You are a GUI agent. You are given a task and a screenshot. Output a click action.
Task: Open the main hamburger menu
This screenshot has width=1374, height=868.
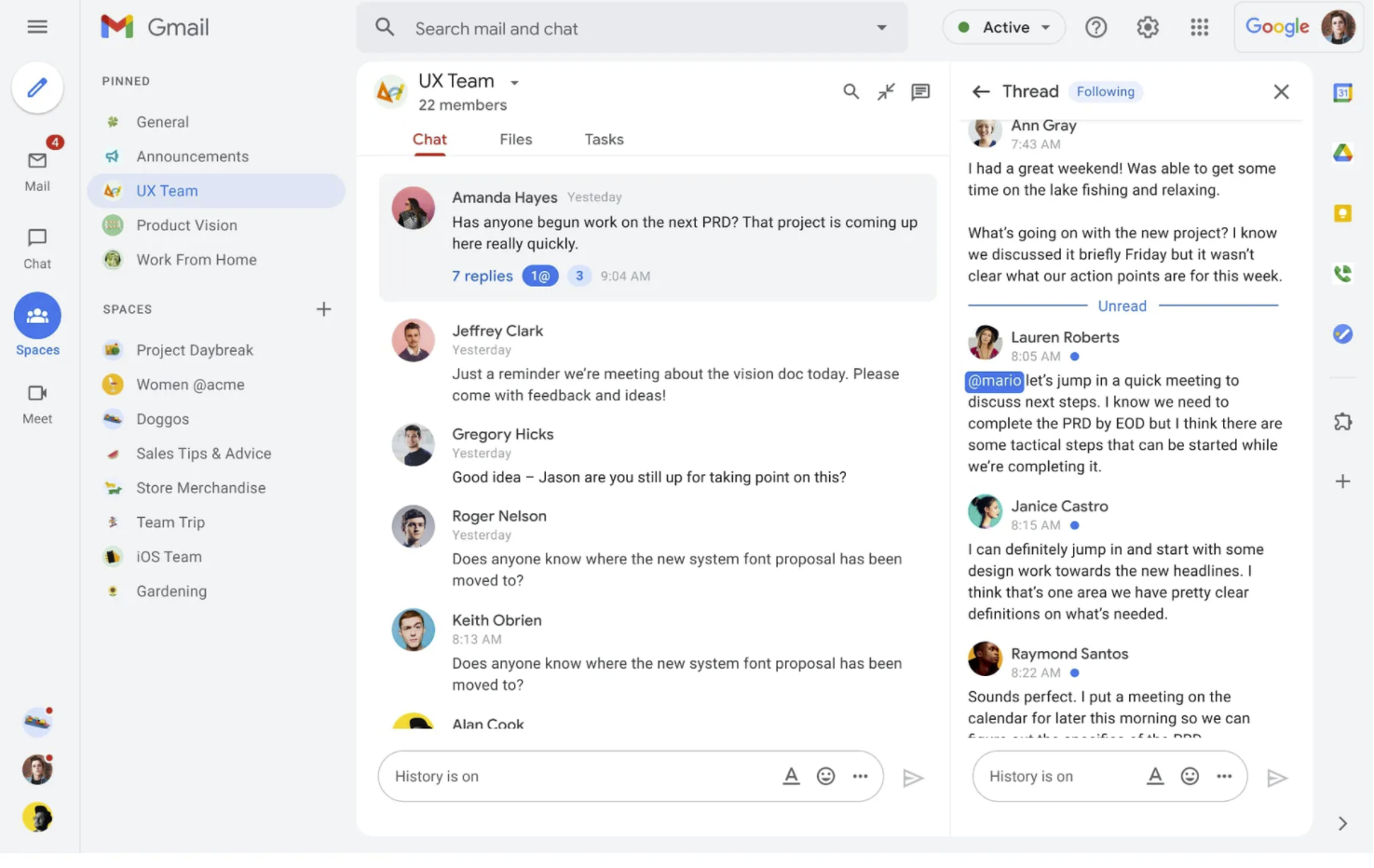37,27
